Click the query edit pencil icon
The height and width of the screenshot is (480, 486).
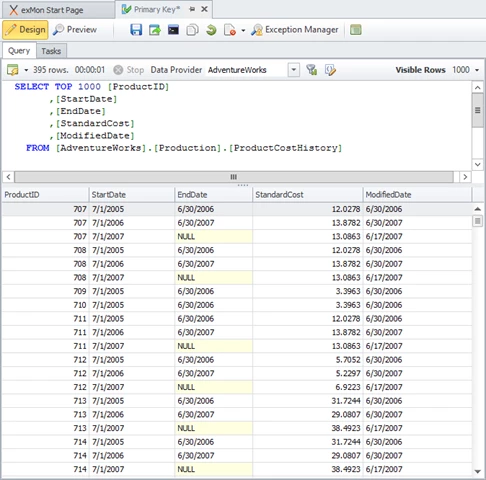(x=330, y=70)
